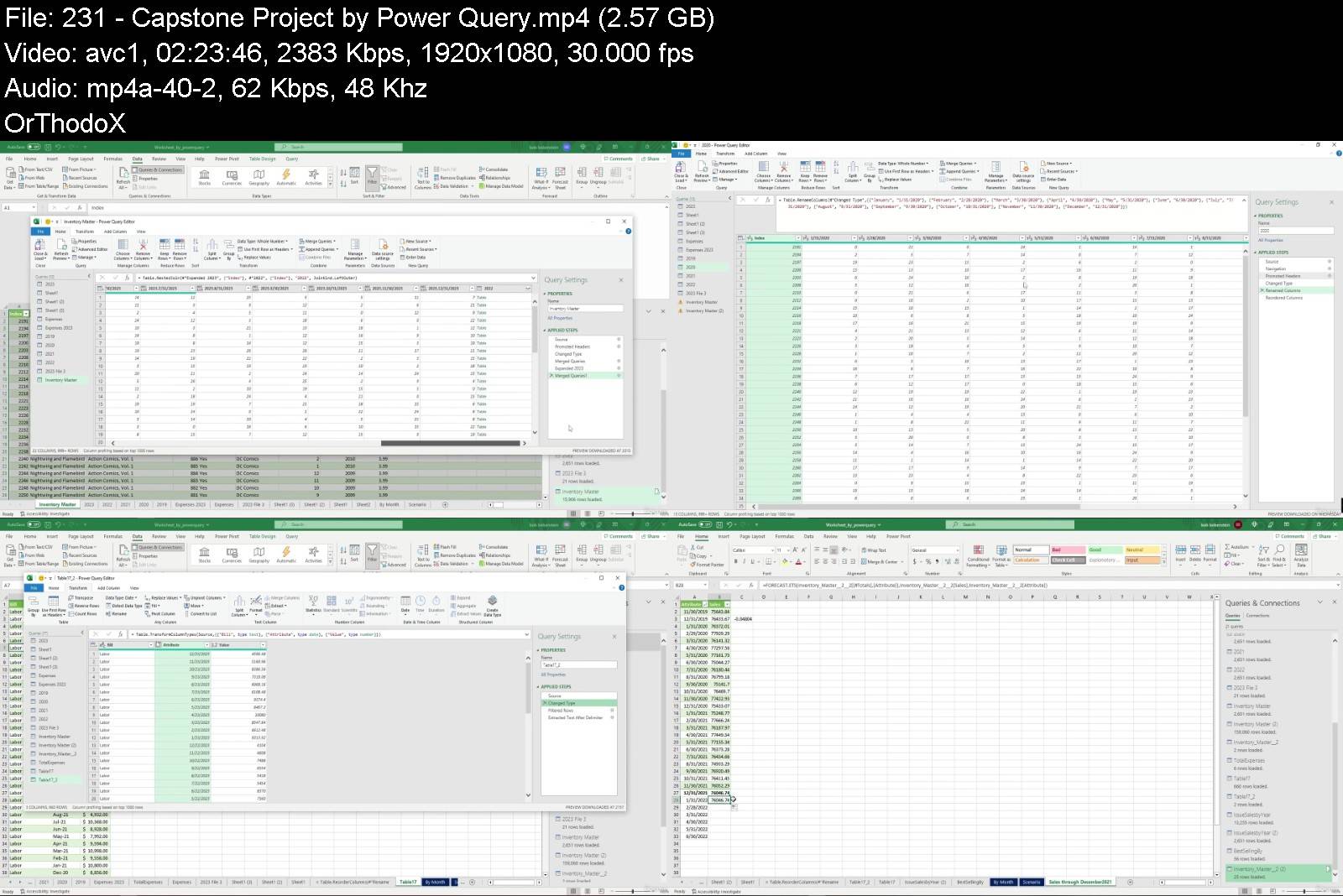Open View tab in Inventory Master editor
The image size is (1343, 896).
(x=141, y=232)
